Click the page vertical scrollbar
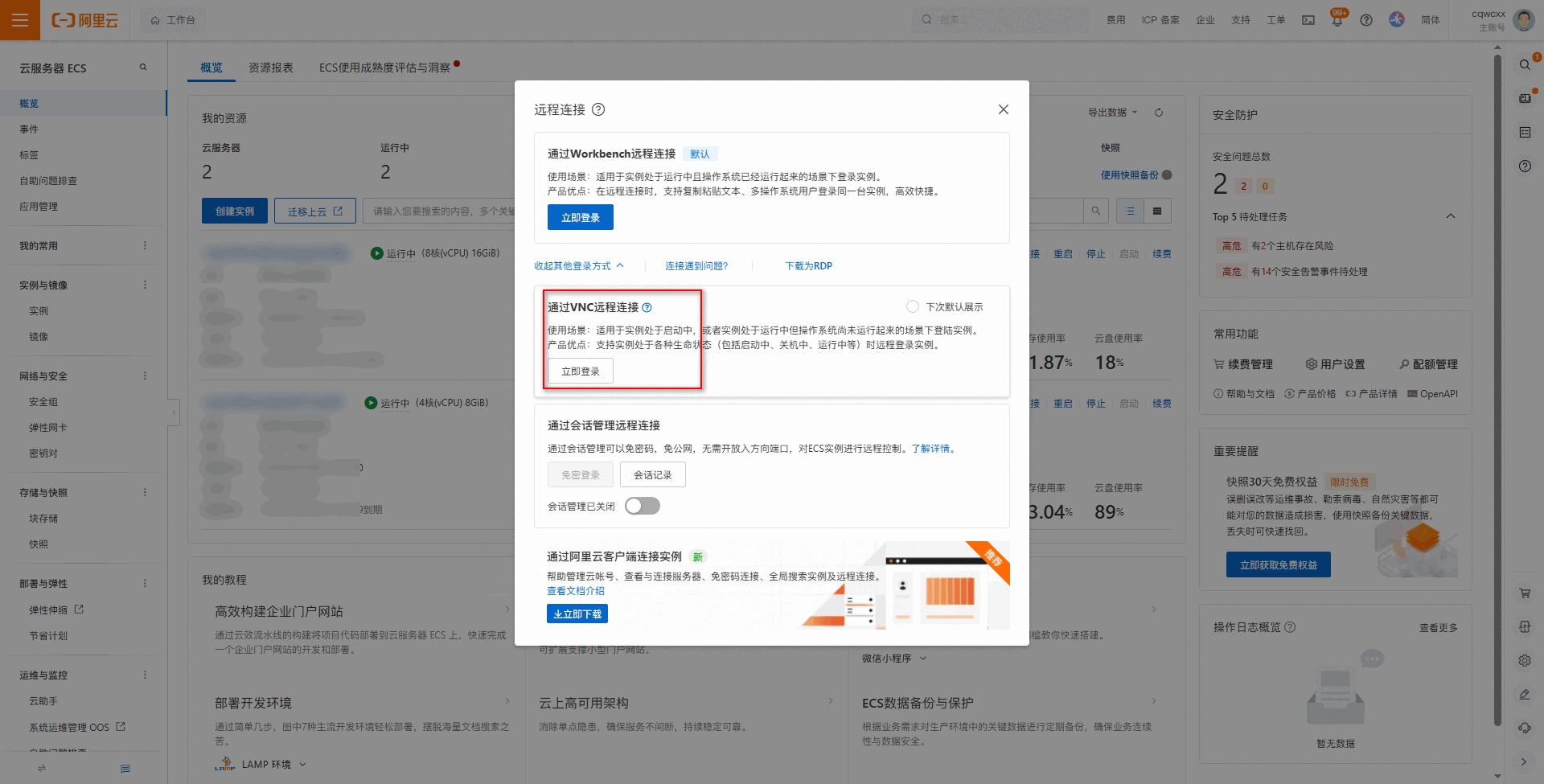 click(x=1497, y=390)
